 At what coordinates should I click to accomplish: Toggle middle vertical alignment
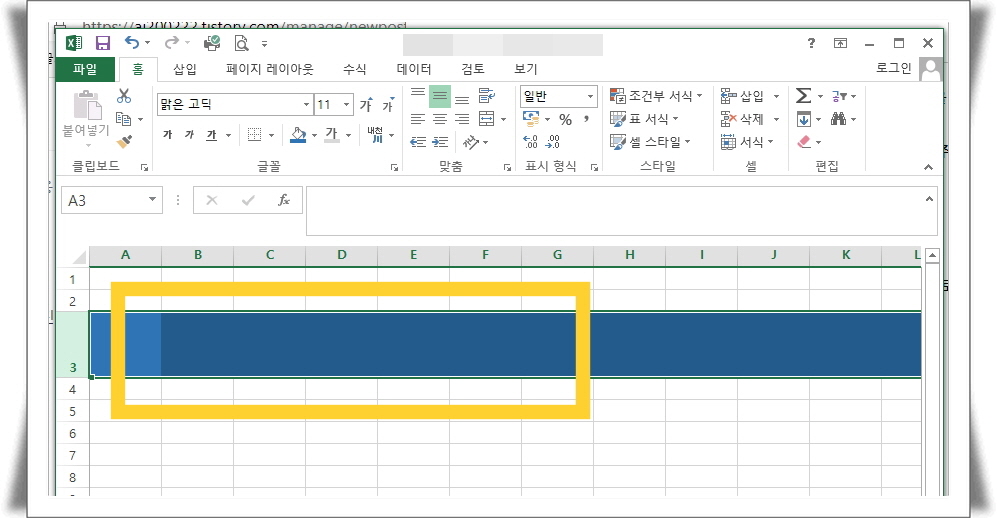click(440, 96)
